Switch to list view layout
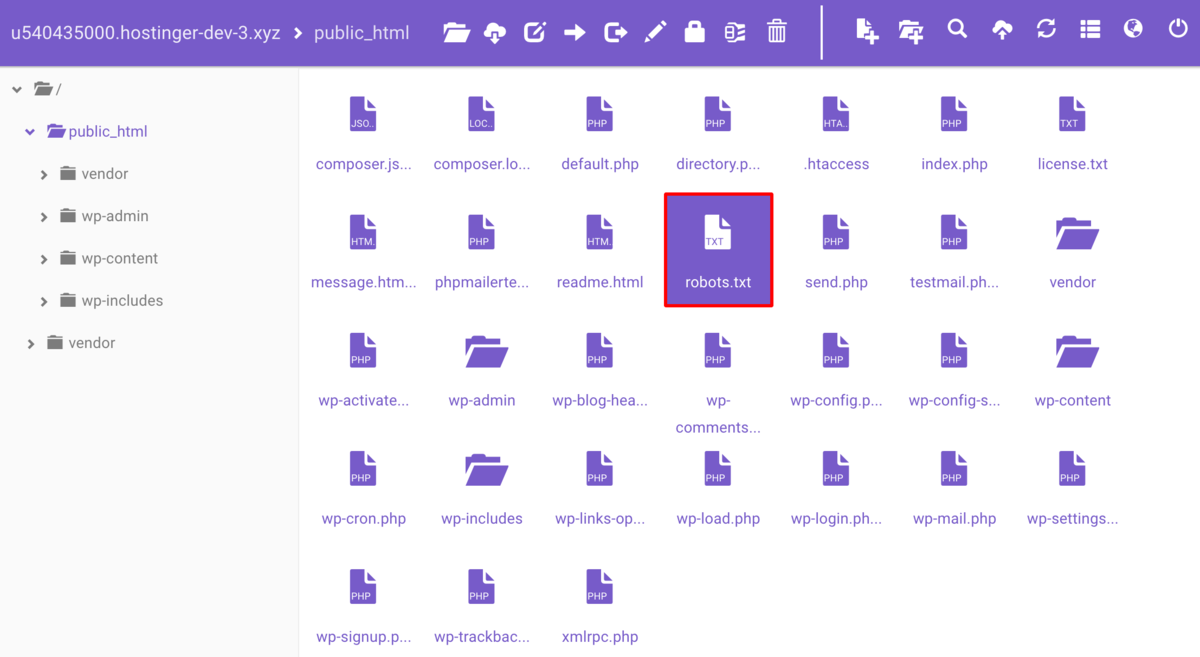 tap(1090, 30)
